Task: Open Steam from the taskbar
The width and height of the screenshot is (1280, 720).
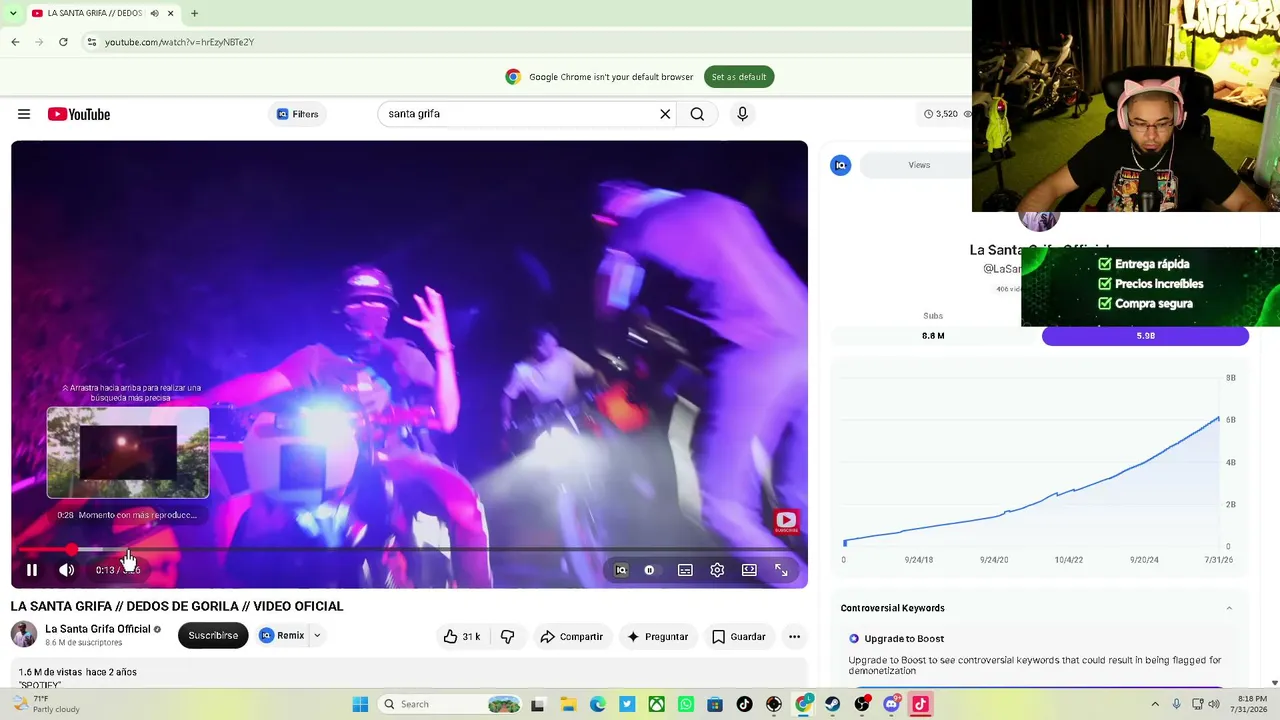Action: click(832, 704)
